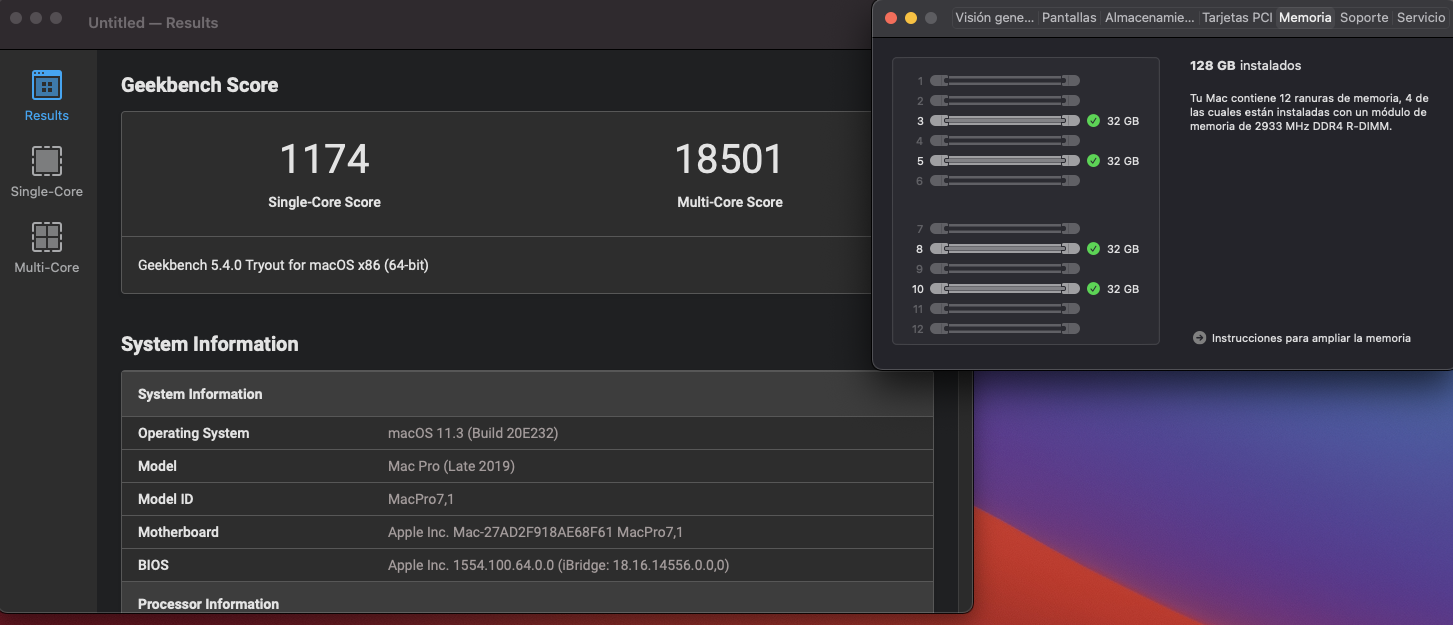Click the Geekbench Score heading
The width and height of the screenshot is (1453, 625).
pyautogui.click(x=200, y=85)
